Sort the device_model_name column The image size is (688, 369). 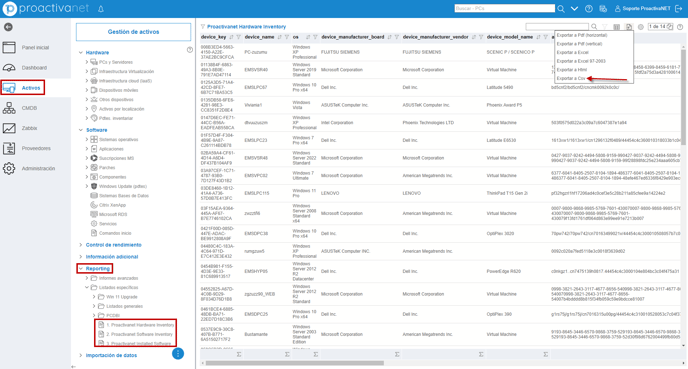(538, 37)
